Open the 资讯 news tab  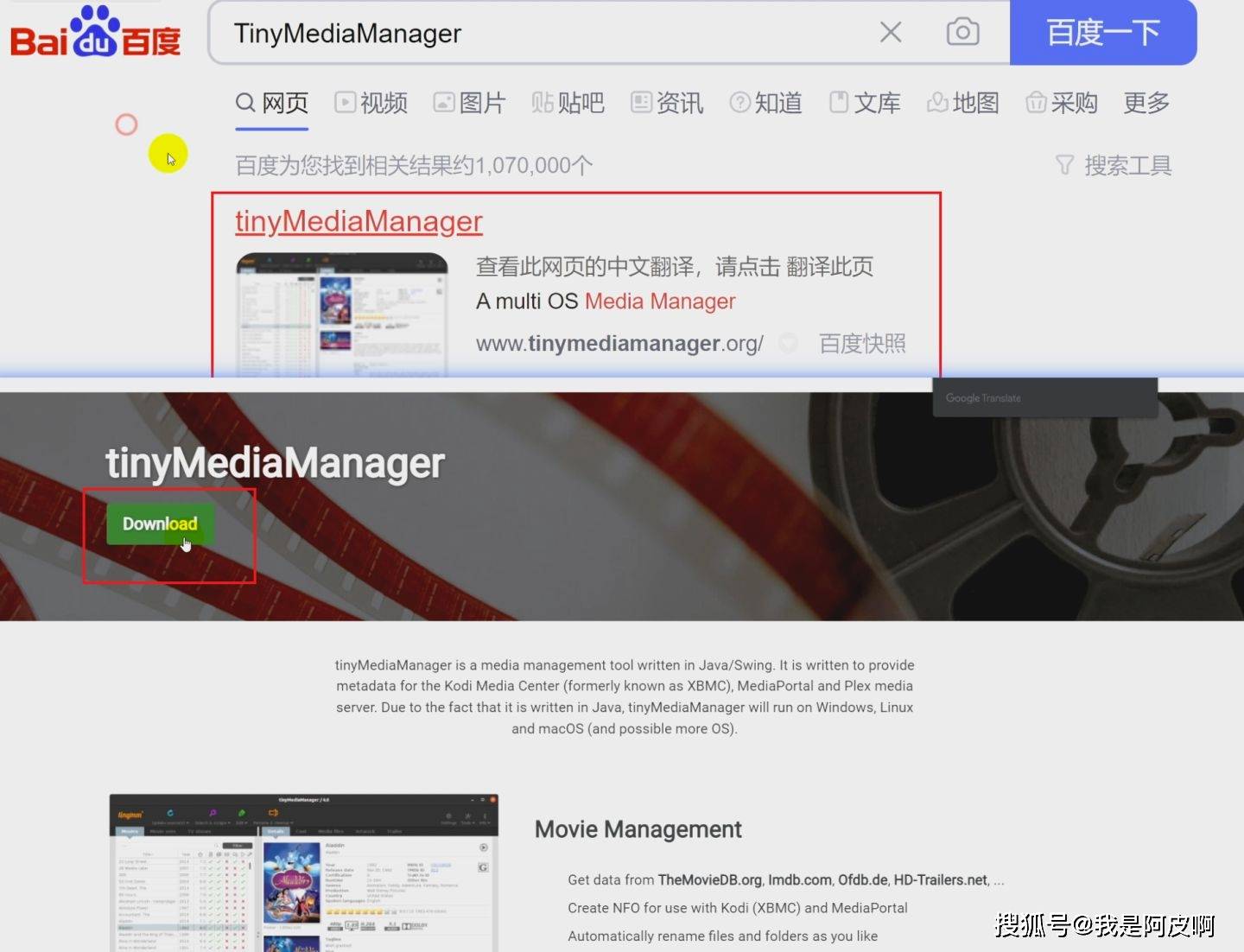pyautogui.click(x=668, y=103)
